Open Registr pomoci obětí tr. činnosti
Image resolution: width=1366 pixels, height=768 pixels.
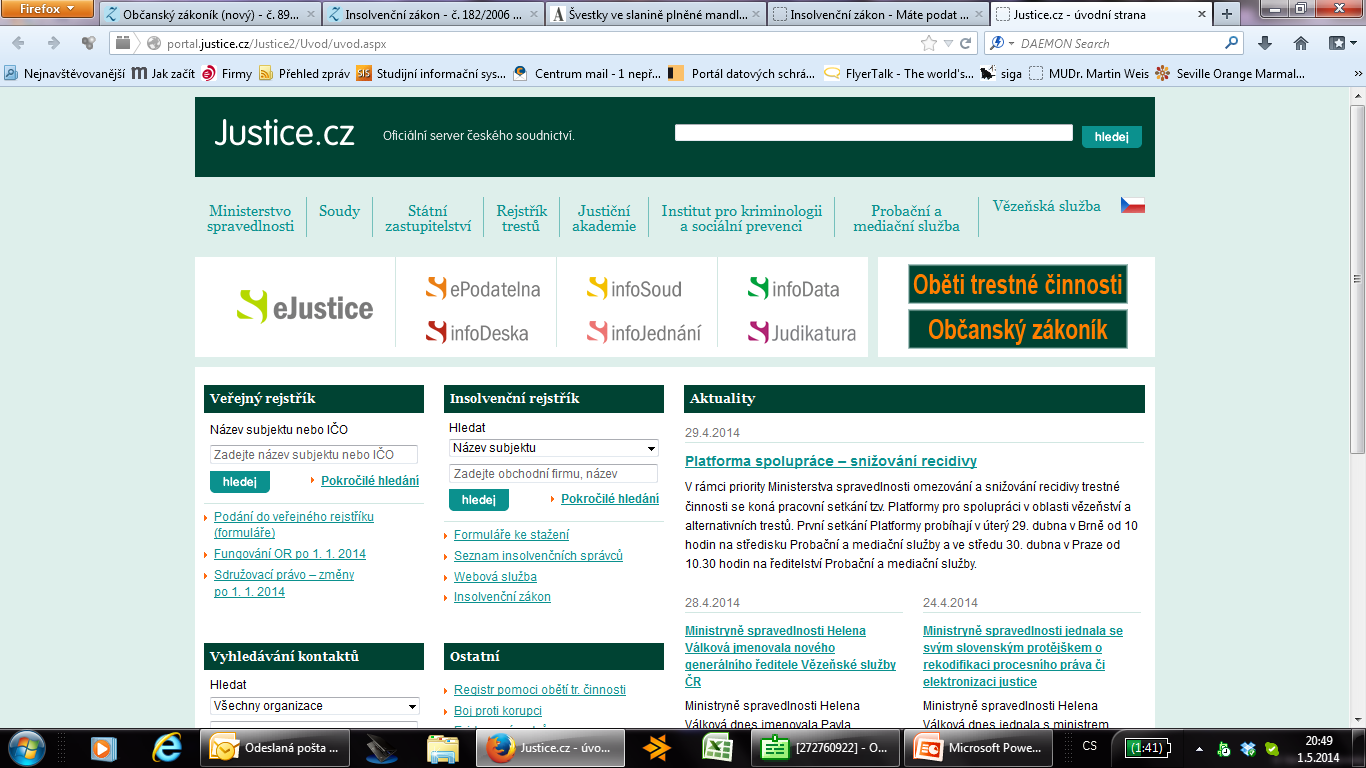540,690
